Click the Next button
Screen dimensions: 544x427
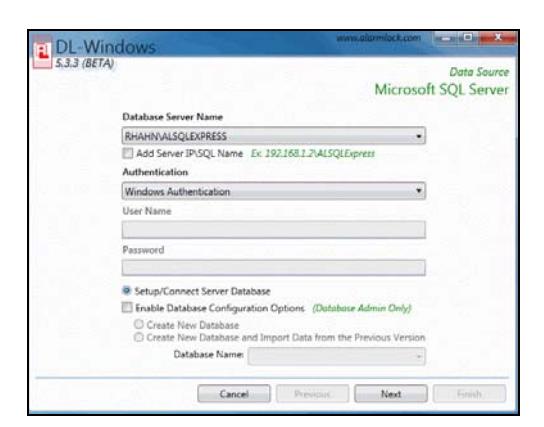point(391,394)
